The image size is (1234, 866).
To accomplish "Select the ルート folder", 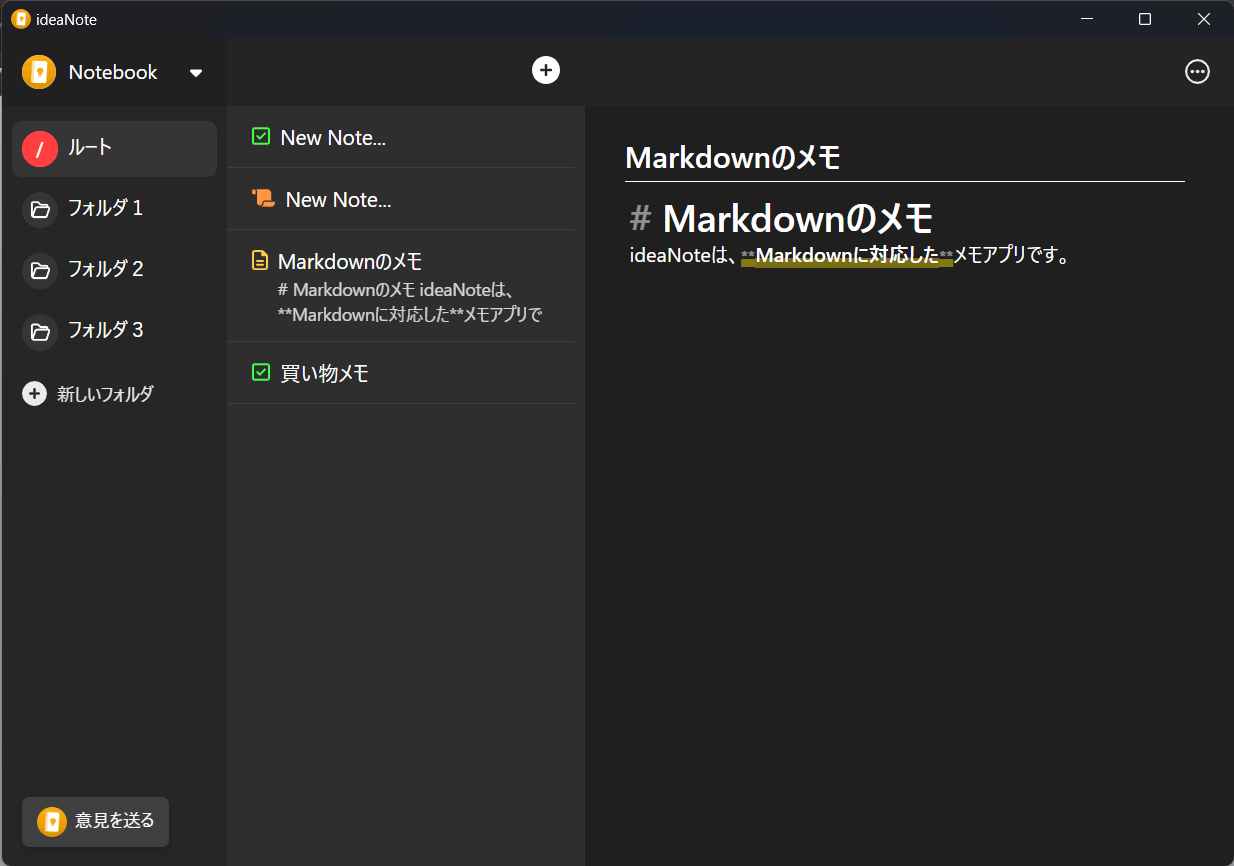I will coord(114,149).
